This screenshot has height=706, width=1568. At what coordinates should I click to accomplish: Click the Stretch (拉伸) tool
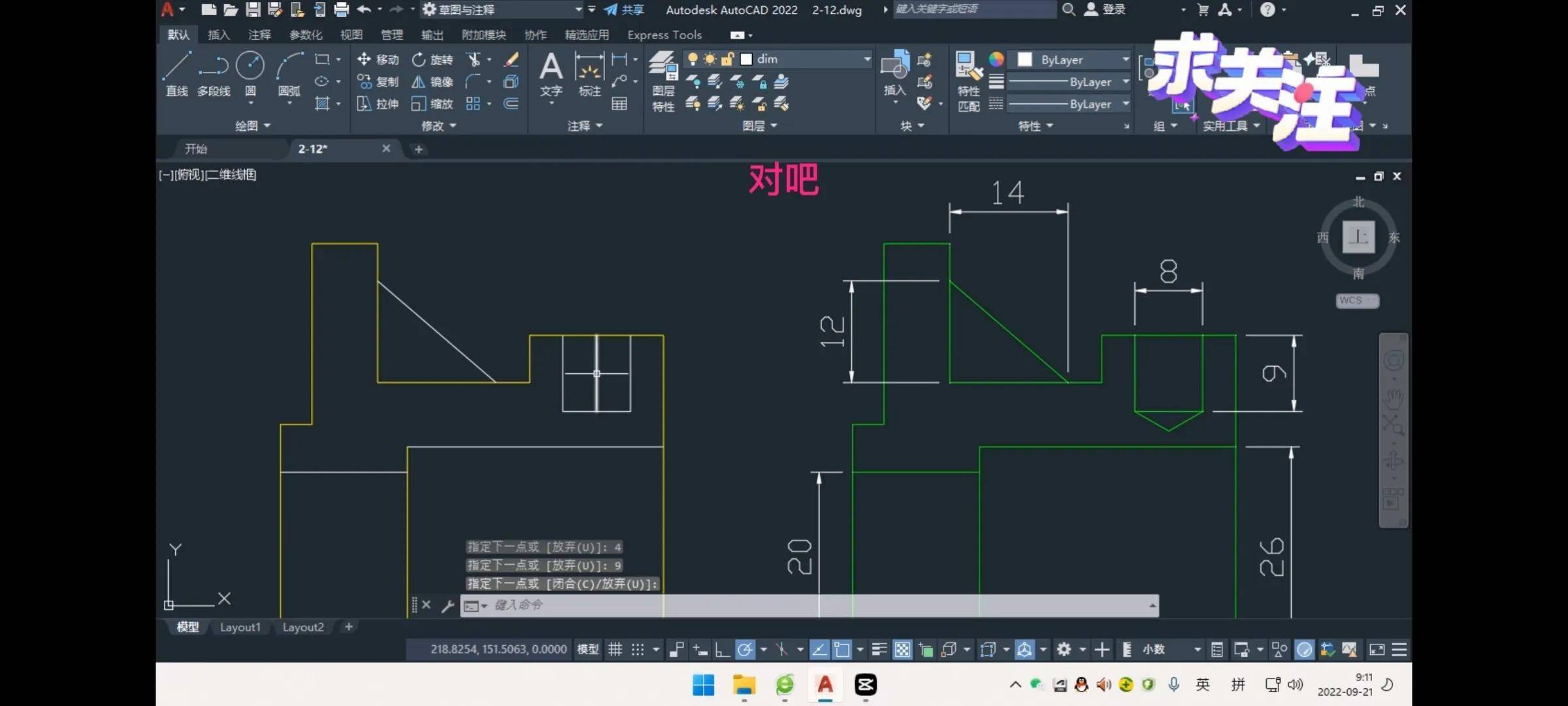(x=378, y=104)
